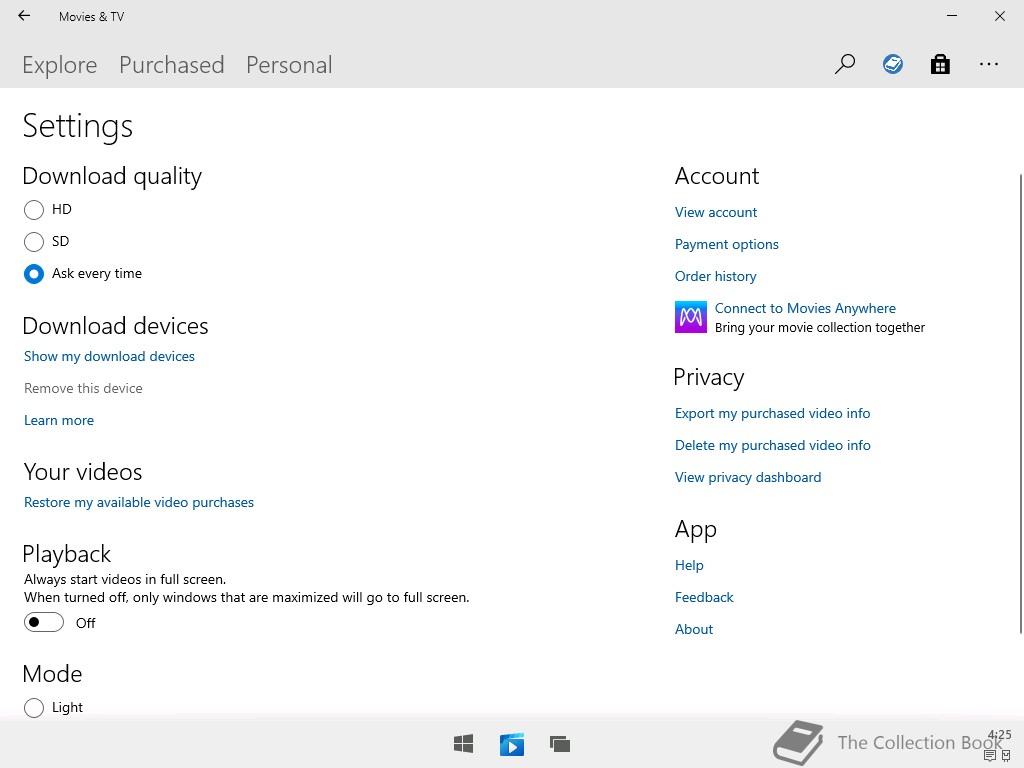This screenshot has height=768, width=1024.
Task: Open the search magnifier icon
Action: tap(844, 64)
